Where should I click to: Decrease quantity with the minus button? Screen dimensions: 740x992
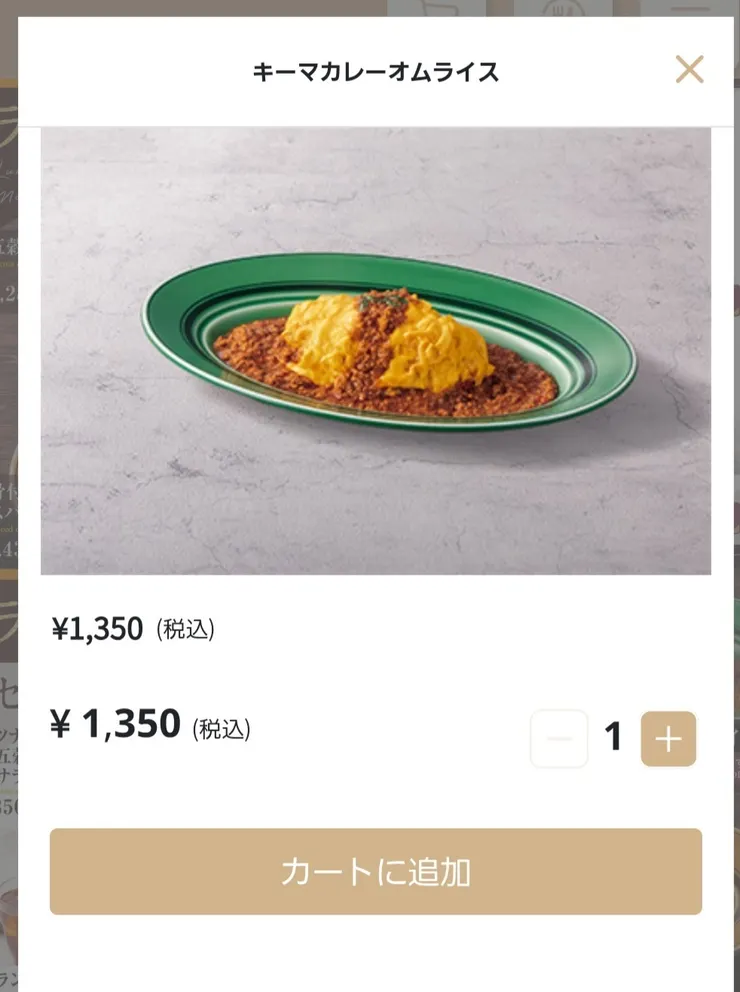click(x=559, y=738)
